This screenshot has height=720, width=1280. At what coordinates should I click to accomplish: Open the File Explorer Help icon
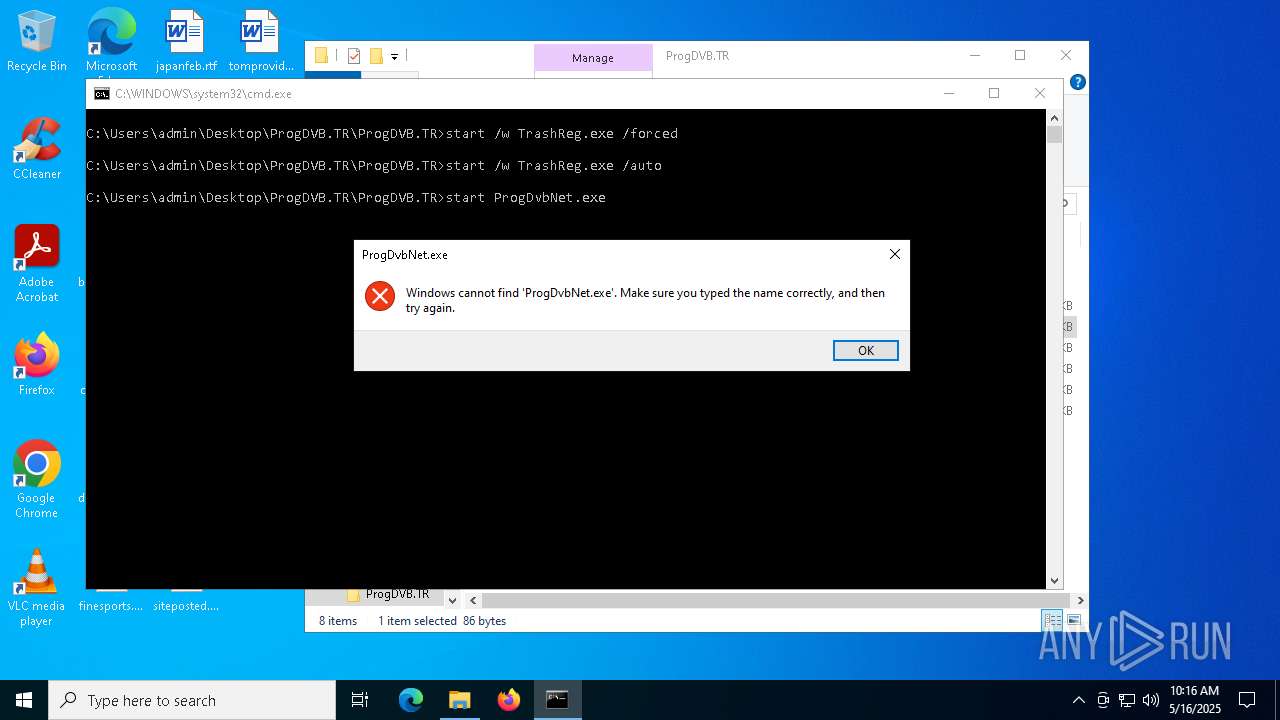1077,82
